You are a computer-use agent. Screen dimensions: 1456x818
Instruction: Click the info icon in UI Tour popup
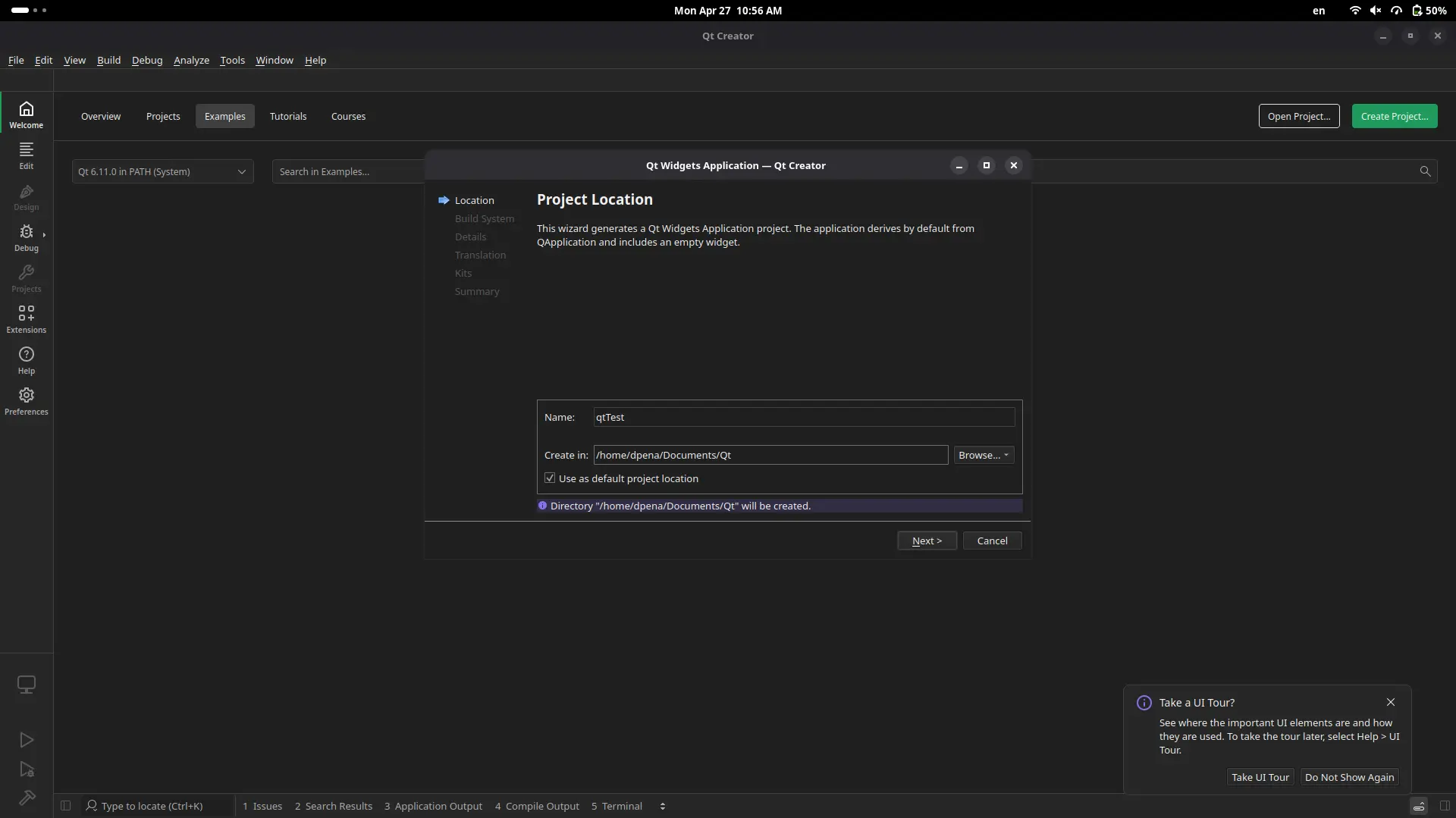(1144, 703)
